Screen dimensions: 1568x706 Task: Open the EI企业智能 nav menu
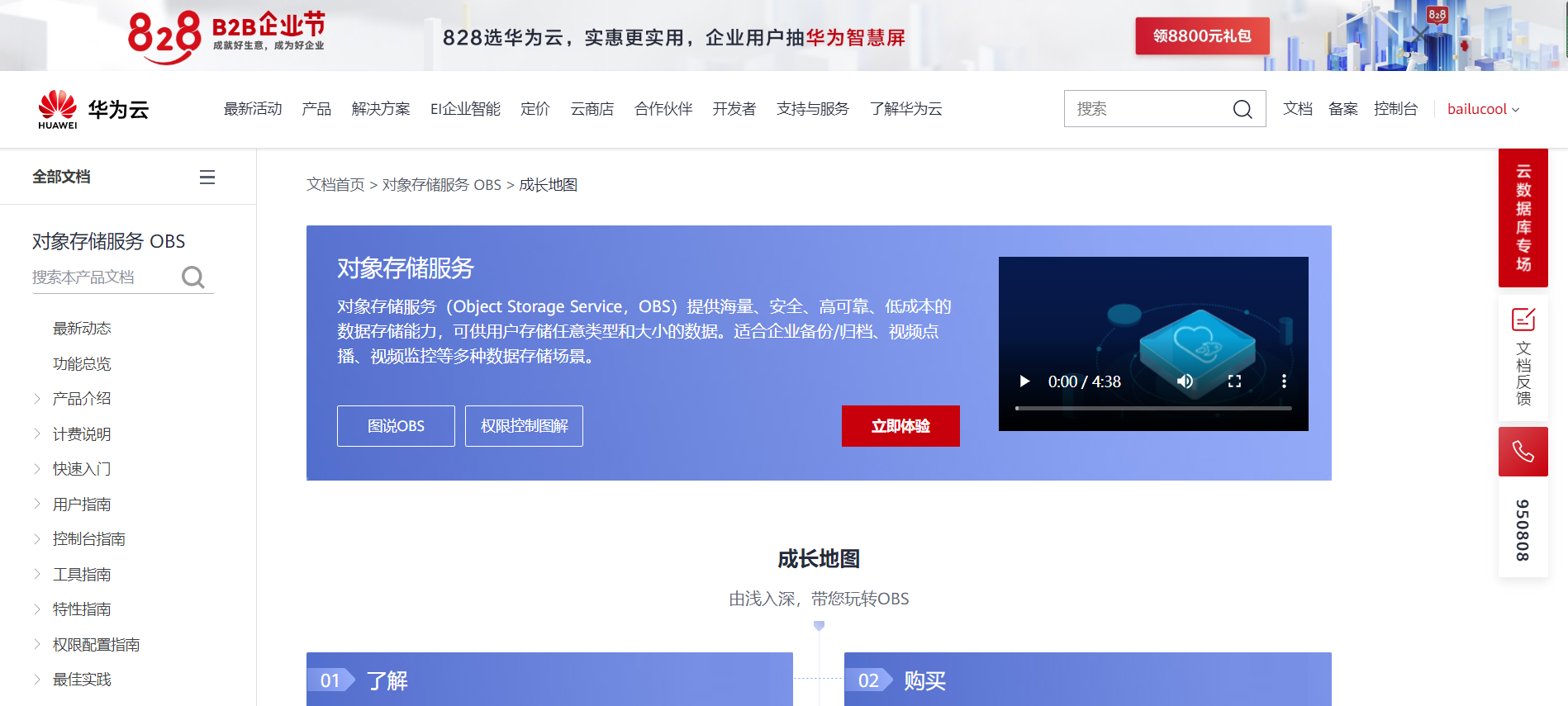[465, 109]
